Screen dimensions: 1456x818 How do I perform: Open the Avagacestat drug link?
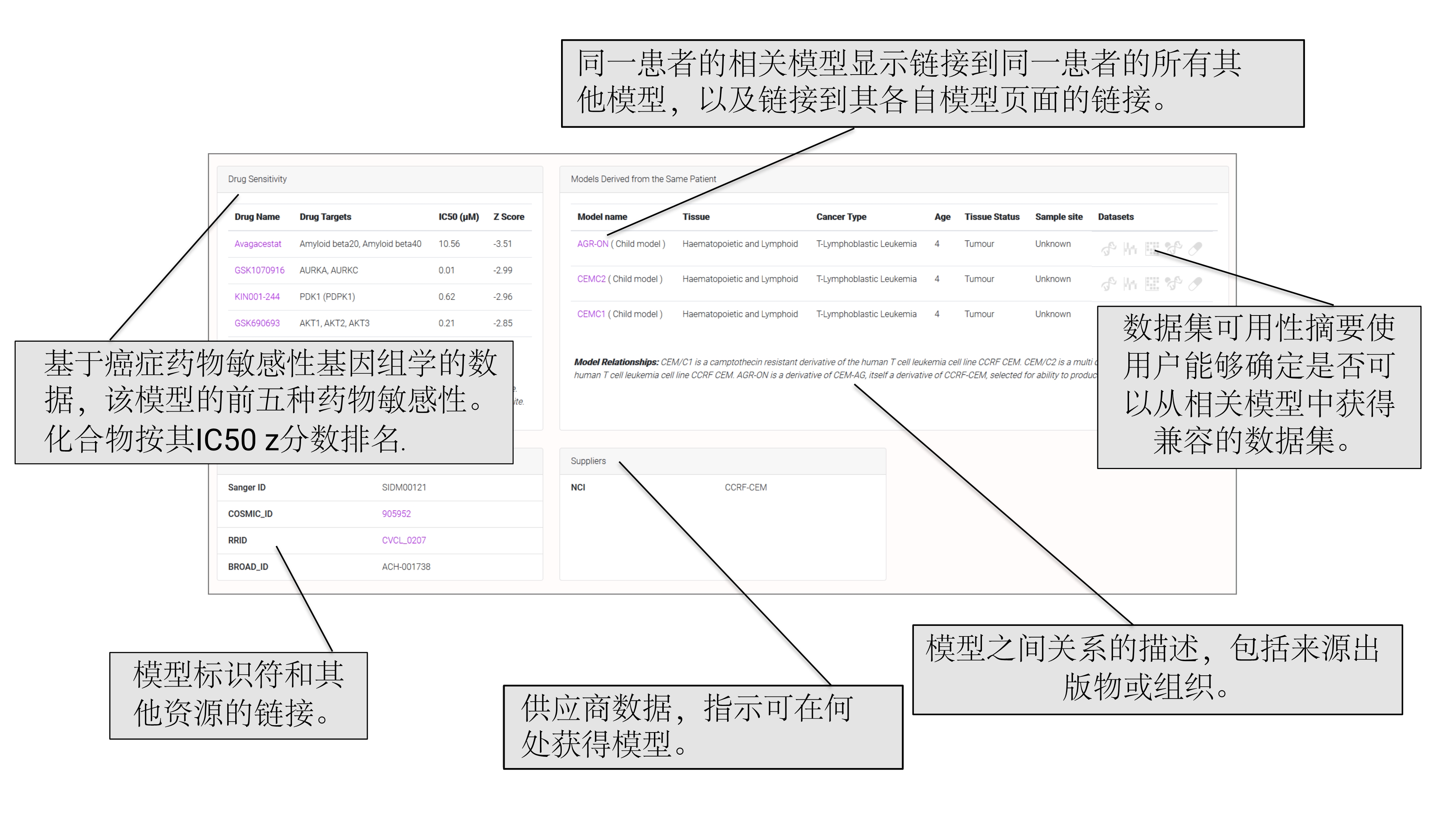point(258,244)
